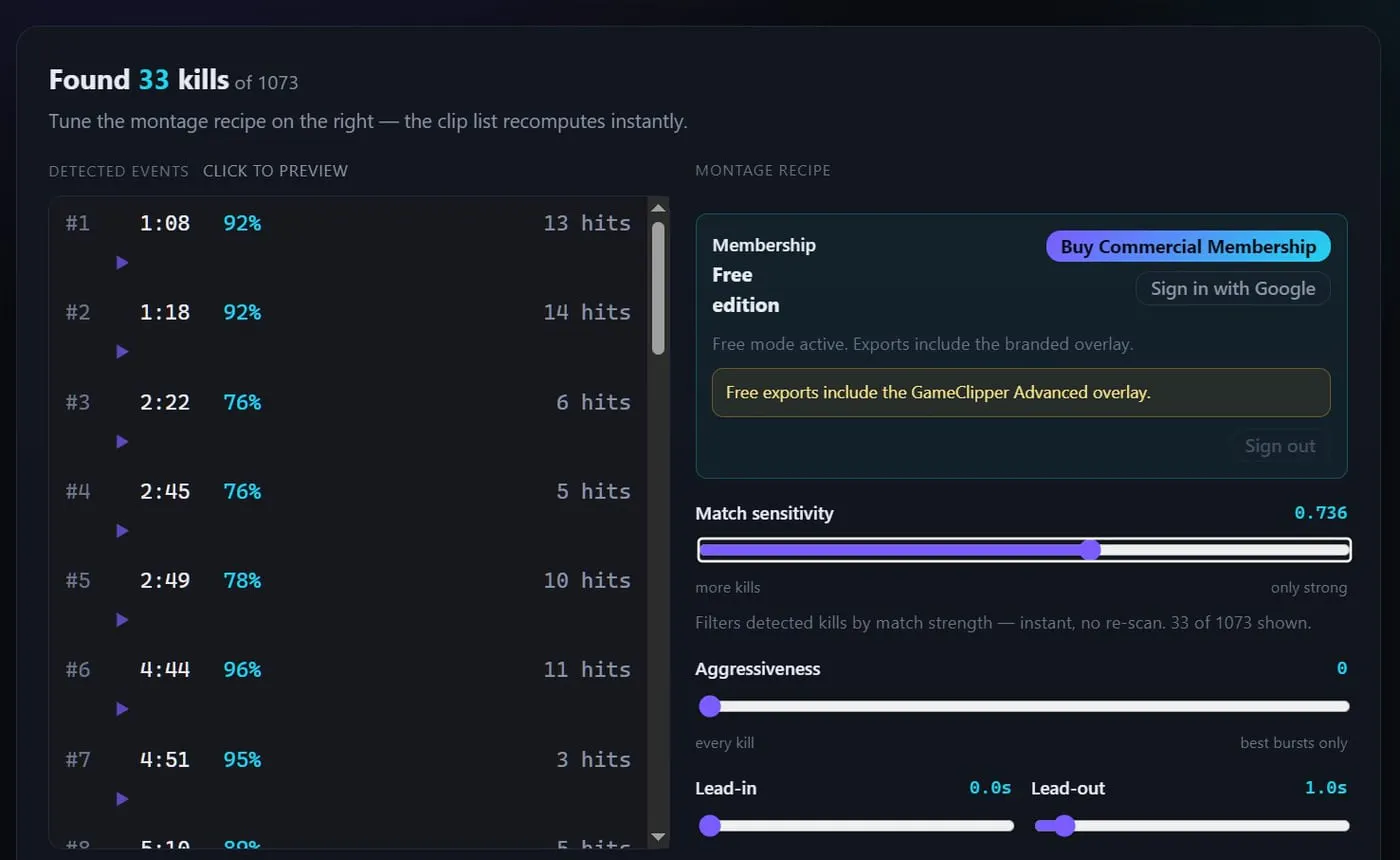Click the events list scrollbar thumb
The height and width of the screenshot is (860, 1400).
pyautogui.click(x=658, y=288)
